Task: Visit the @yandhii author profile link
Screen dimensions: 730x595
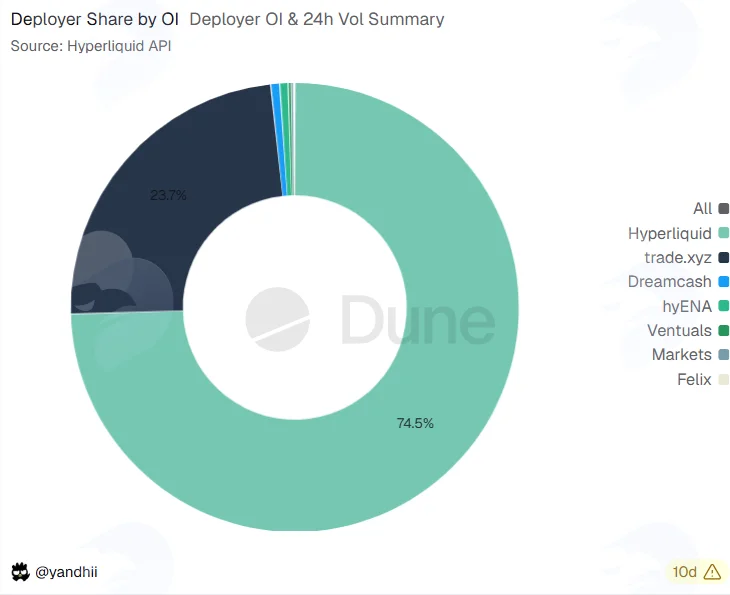Action: click(x=66, y=572)
